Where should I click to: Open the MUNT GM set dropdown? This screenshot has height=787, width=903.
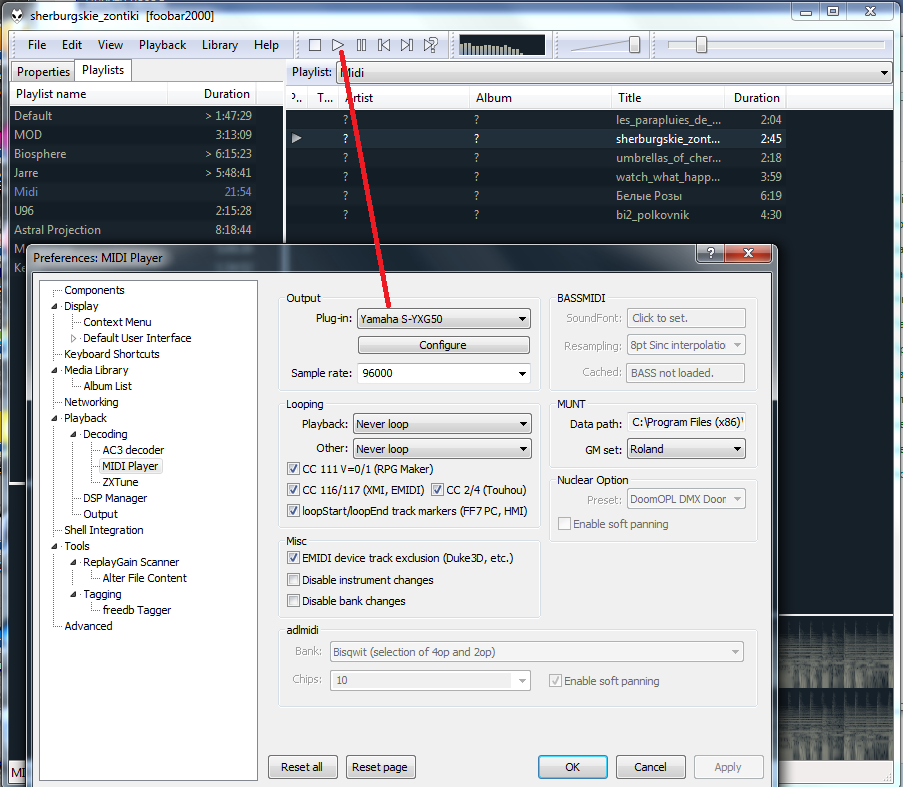point(686,449)
